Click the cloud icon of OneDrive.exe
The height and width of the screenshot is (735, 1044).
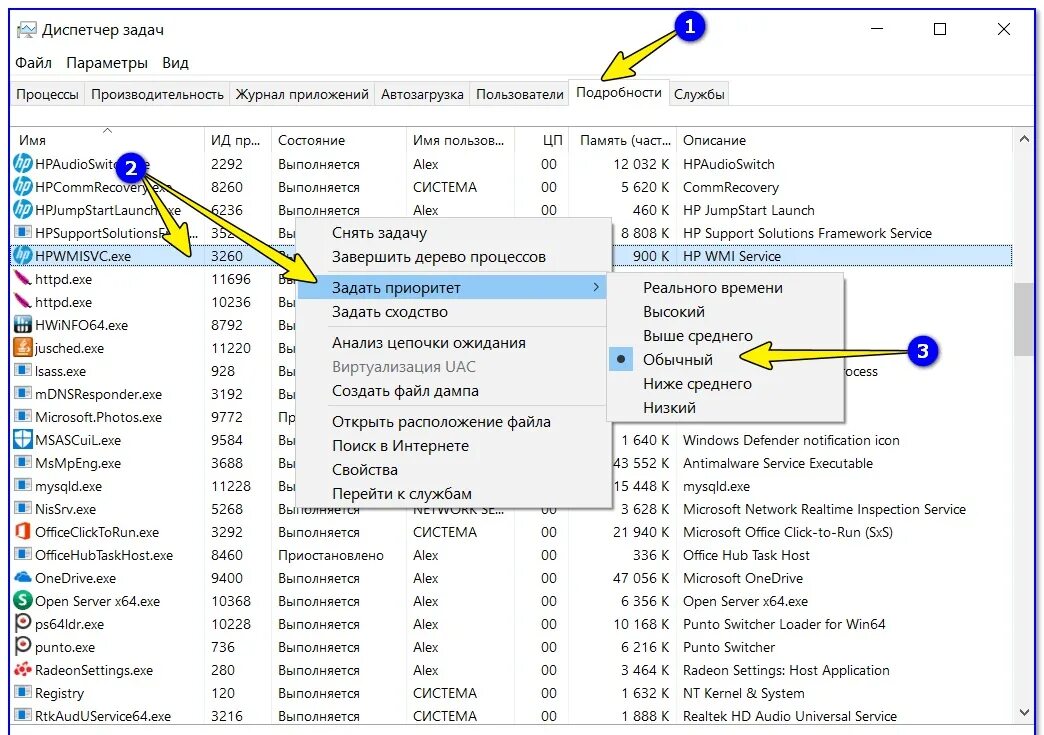(23, 577)
